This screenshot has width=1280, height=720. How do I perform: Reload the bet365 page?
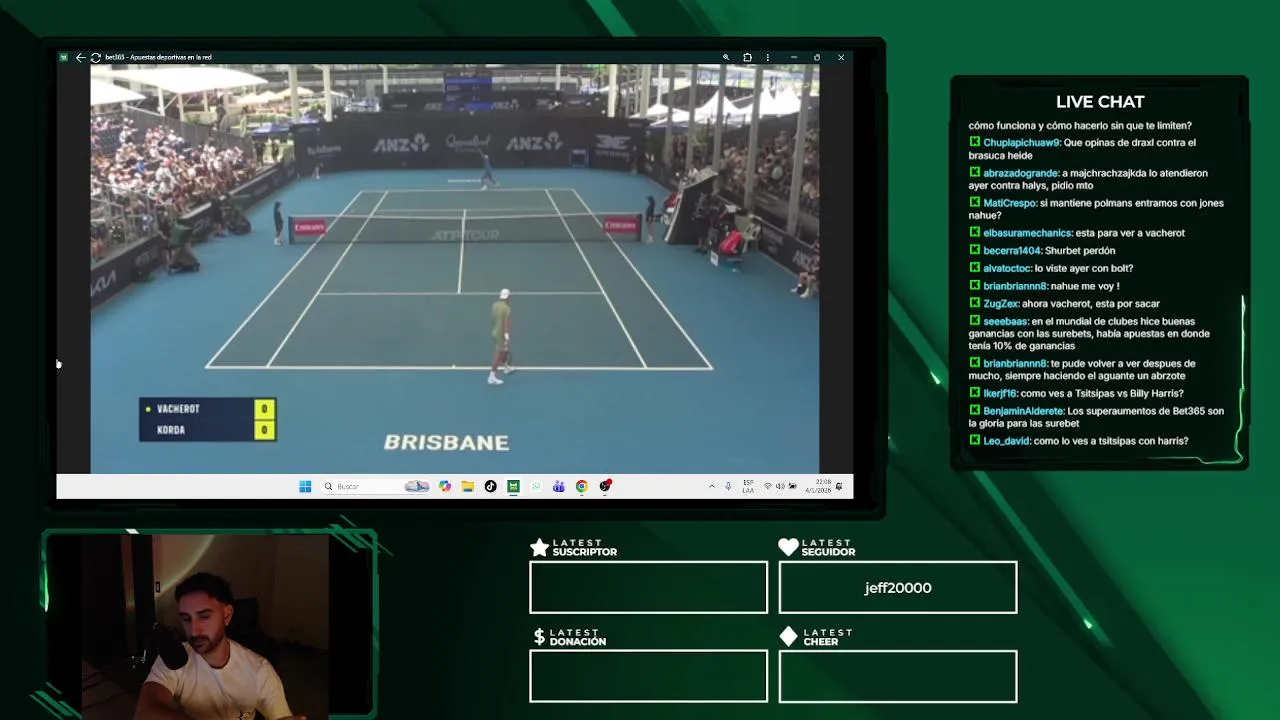95,57
